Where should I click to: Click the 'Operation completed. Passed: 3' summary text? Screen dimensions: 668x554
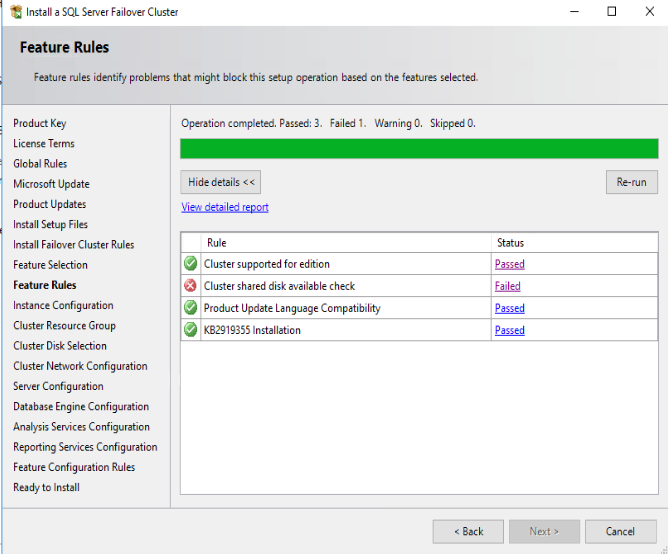(252, 124)
